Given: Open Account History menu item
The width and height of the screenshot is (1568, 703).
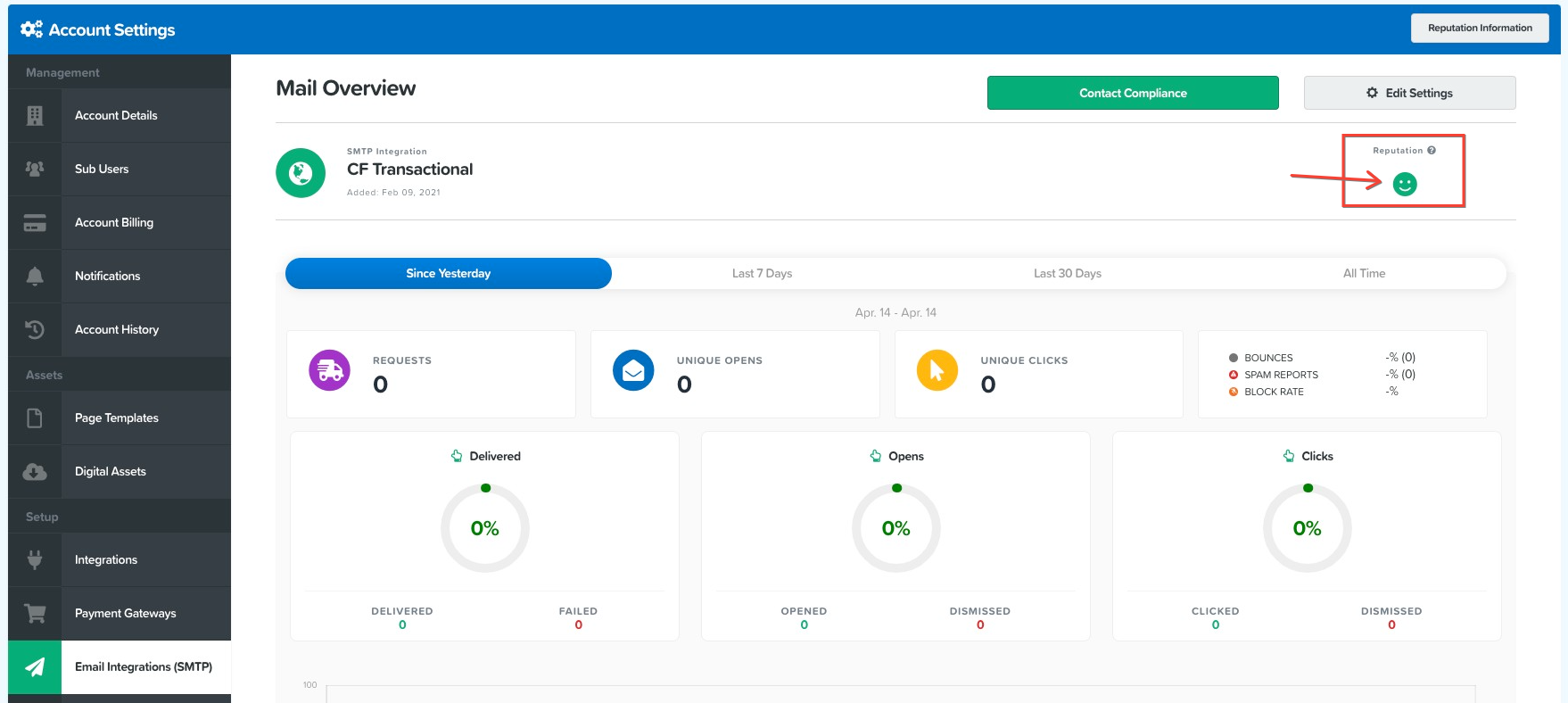Looking at the screenshot, I should click(x=120, y=329).
